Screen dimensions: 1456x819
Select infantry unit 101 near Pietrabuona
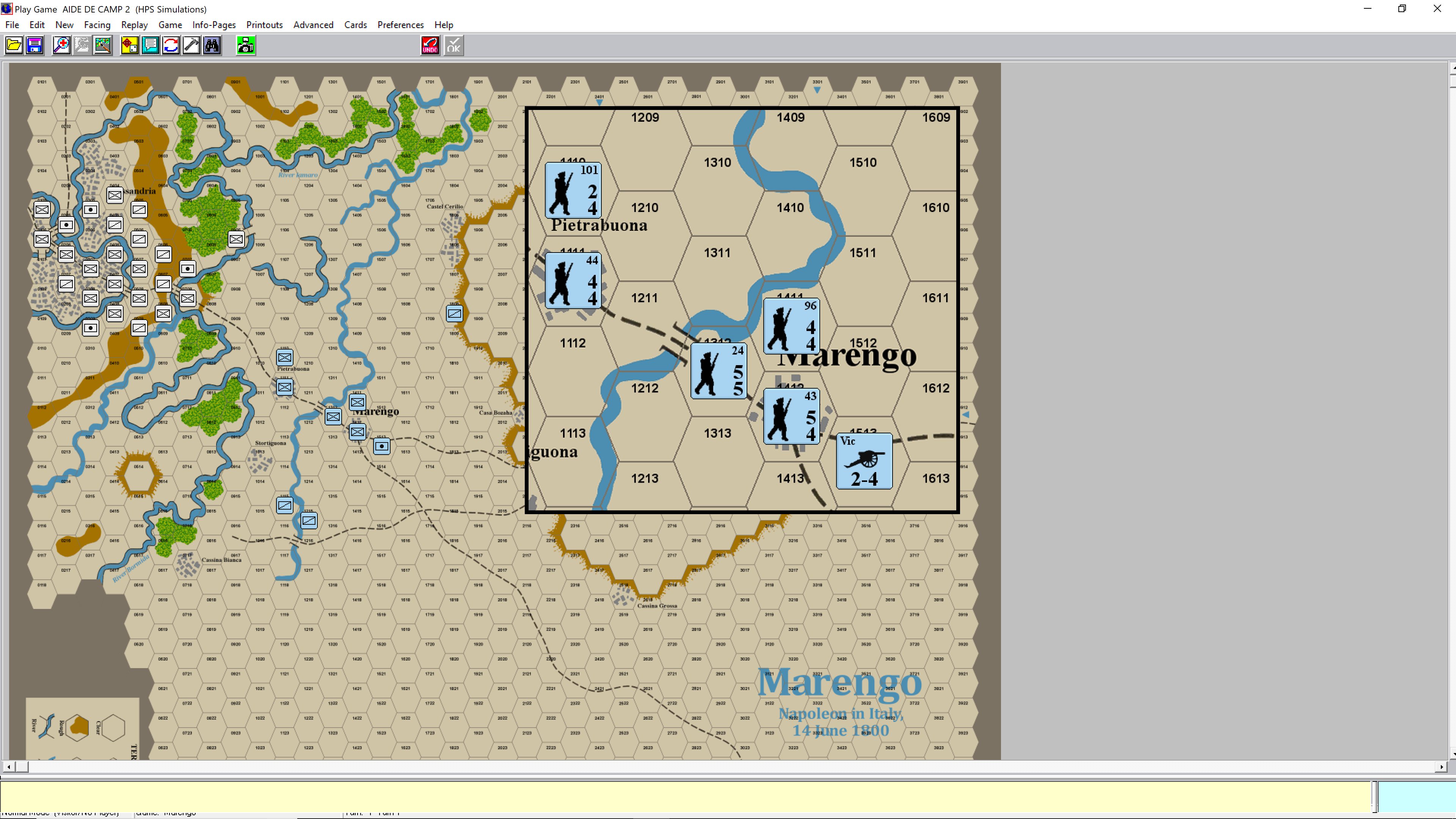[573, 190]
